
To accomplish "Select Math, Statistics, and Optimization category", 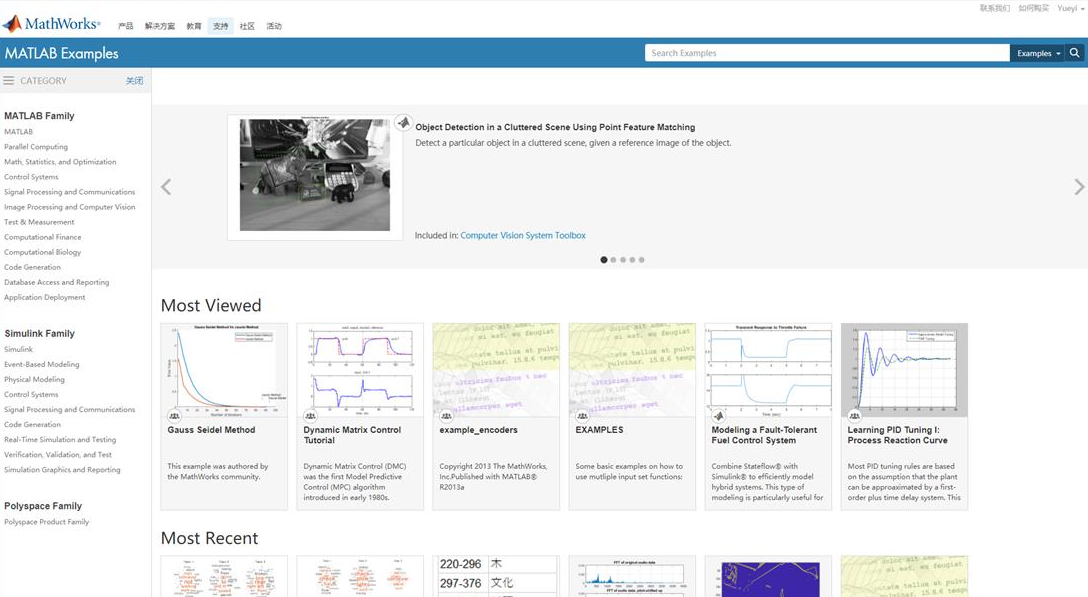I will pos(60,162).
